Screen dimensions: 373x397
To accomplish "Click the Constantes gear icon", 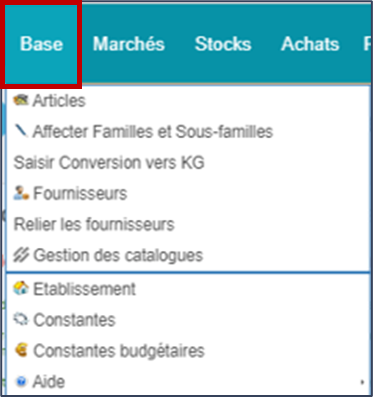I will (x=21, y=320).
